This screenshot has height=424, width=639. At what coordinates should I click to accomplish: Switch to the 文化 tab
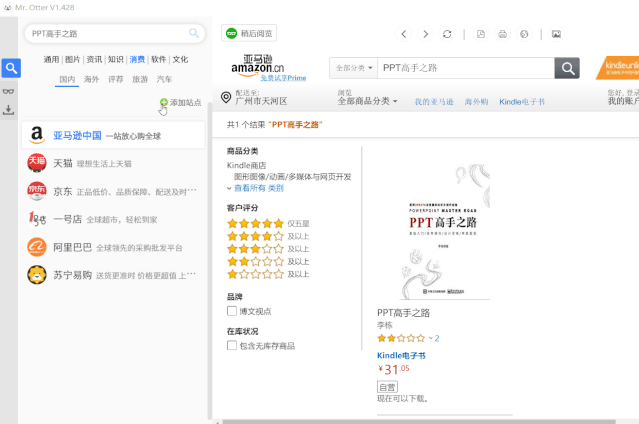coord(180,60)
